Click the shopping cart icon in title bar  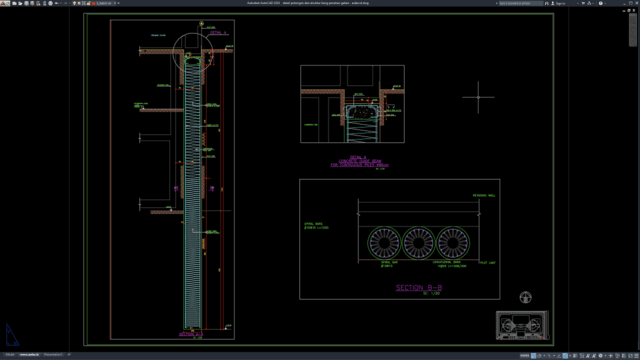(x=583, y=3)
